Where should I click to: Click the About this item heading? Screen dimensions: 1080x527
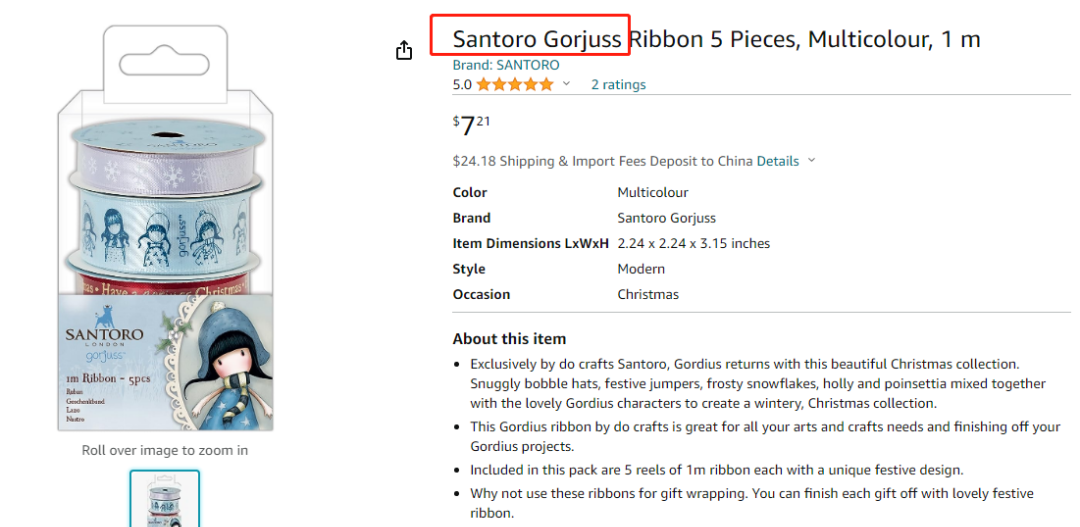(x=509, y=339)
